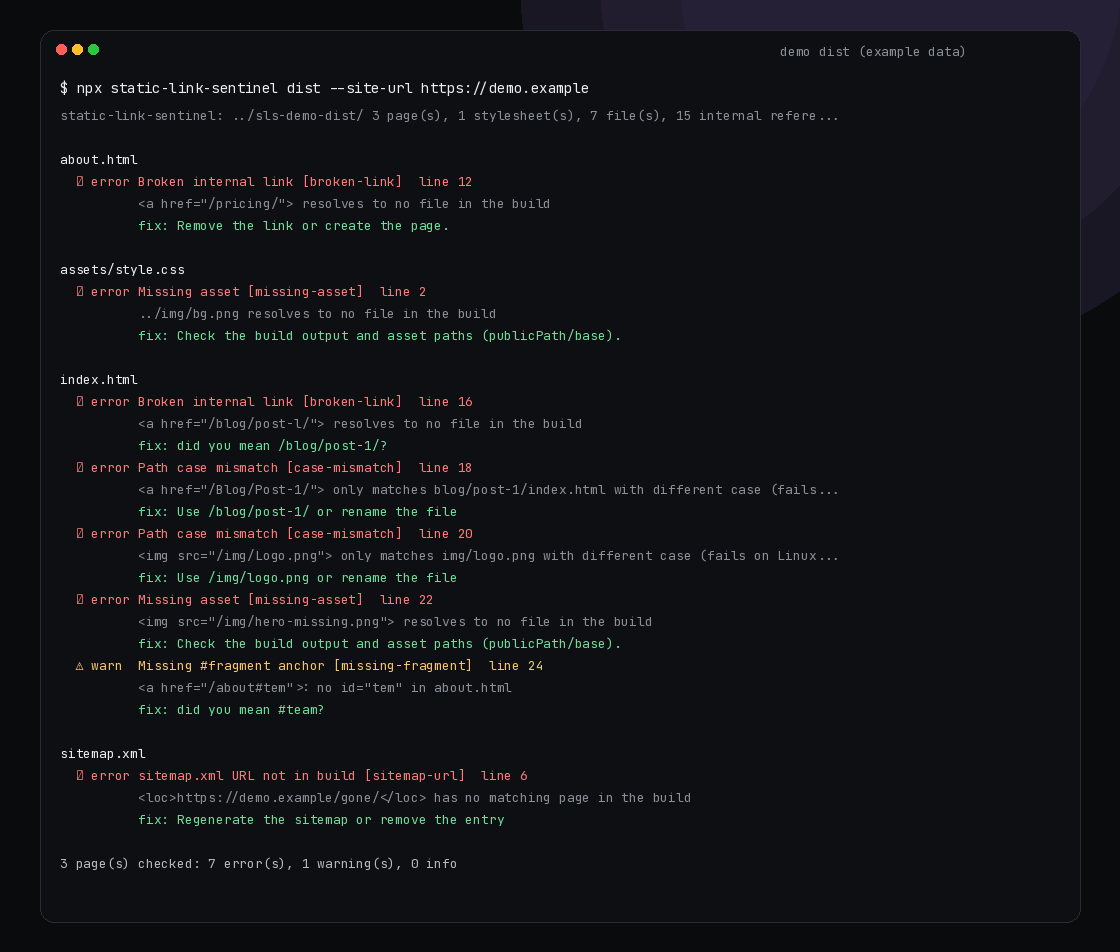Click 'fix: did you mean #team?'

[231, 710]
